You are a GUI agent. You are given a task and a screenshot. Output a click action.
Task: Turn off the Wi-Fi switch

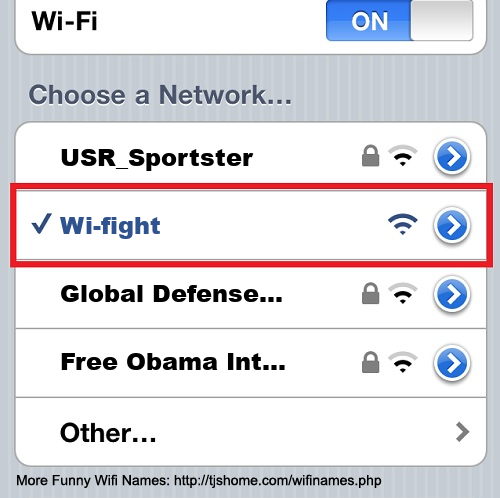click(x=399, y=21)
